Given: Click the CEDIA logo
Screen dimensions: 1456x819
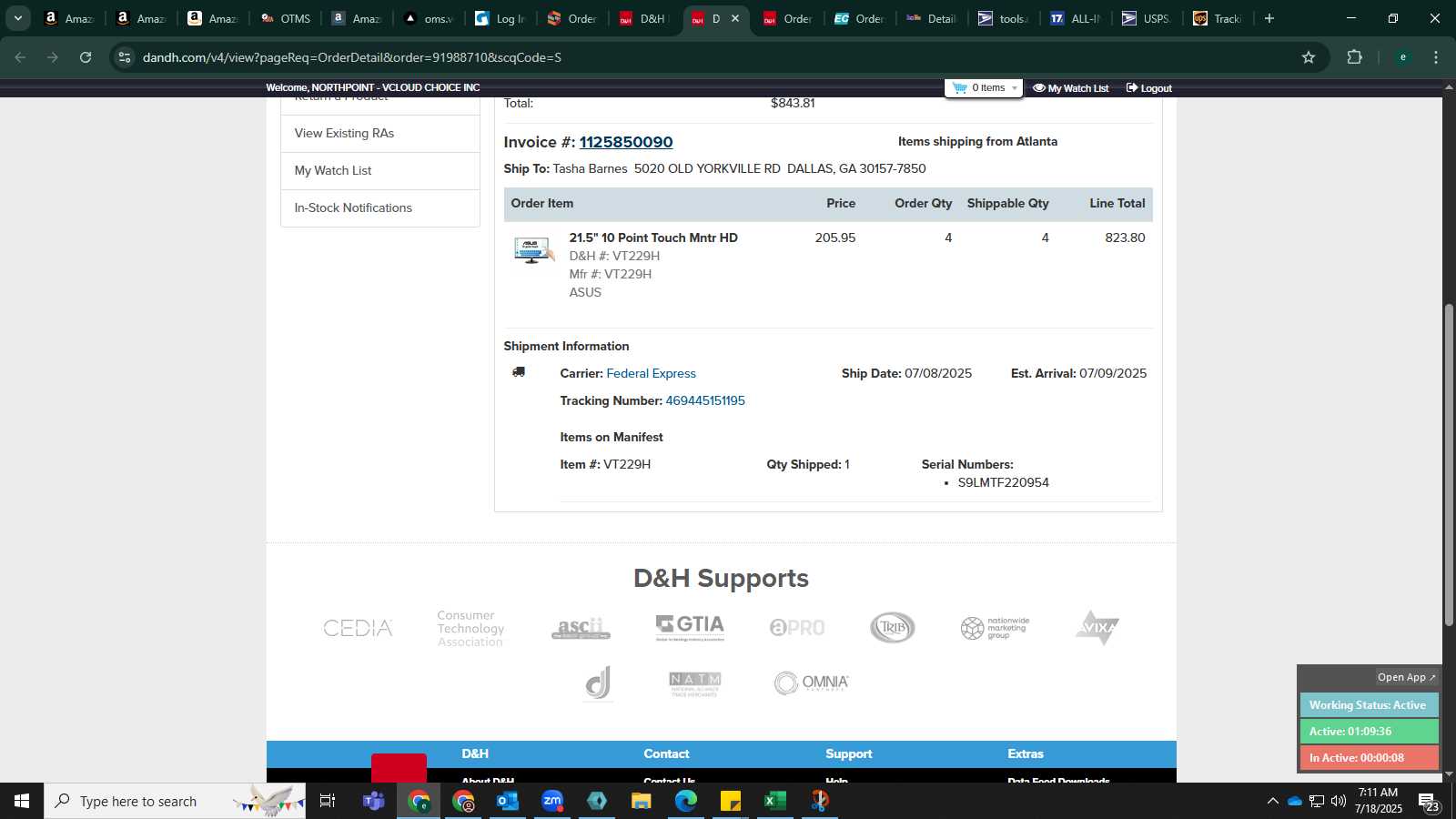Looking at the screenshot, I should 359,628.
